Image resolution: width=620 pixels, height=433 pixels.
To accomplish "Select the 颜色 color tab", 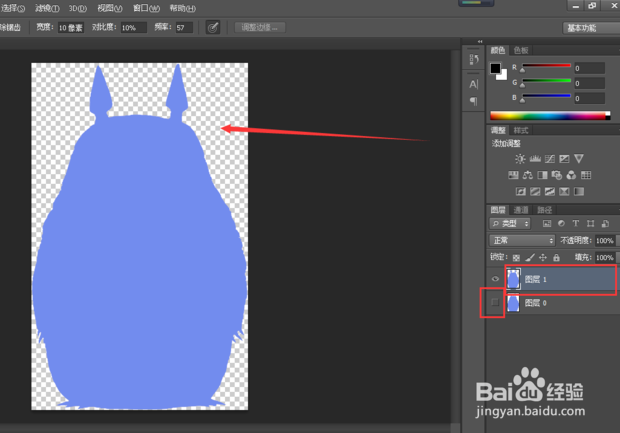I will (x=497, y=50).
